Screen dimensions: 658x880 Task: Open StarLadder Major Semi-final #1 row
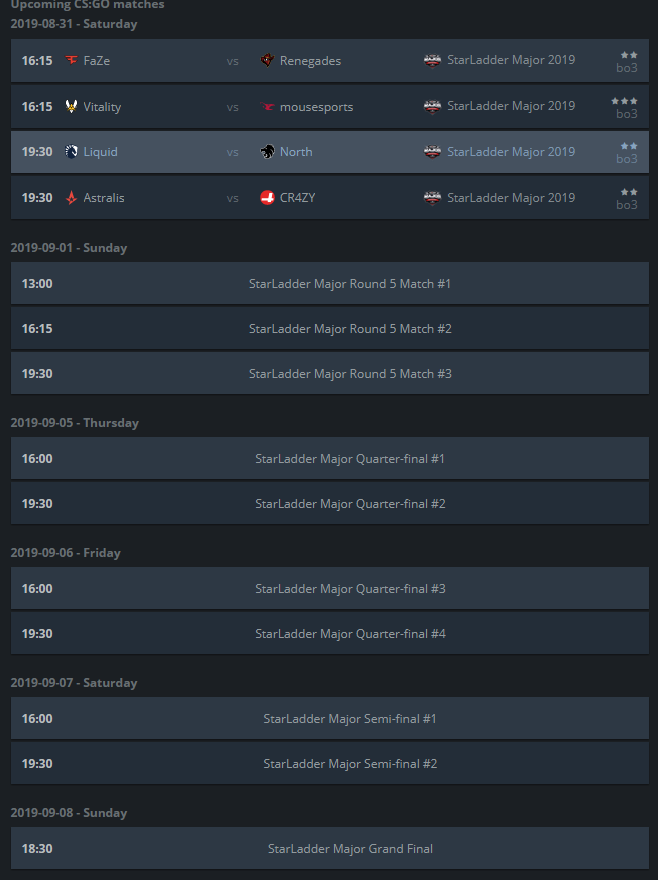[330, 718]
